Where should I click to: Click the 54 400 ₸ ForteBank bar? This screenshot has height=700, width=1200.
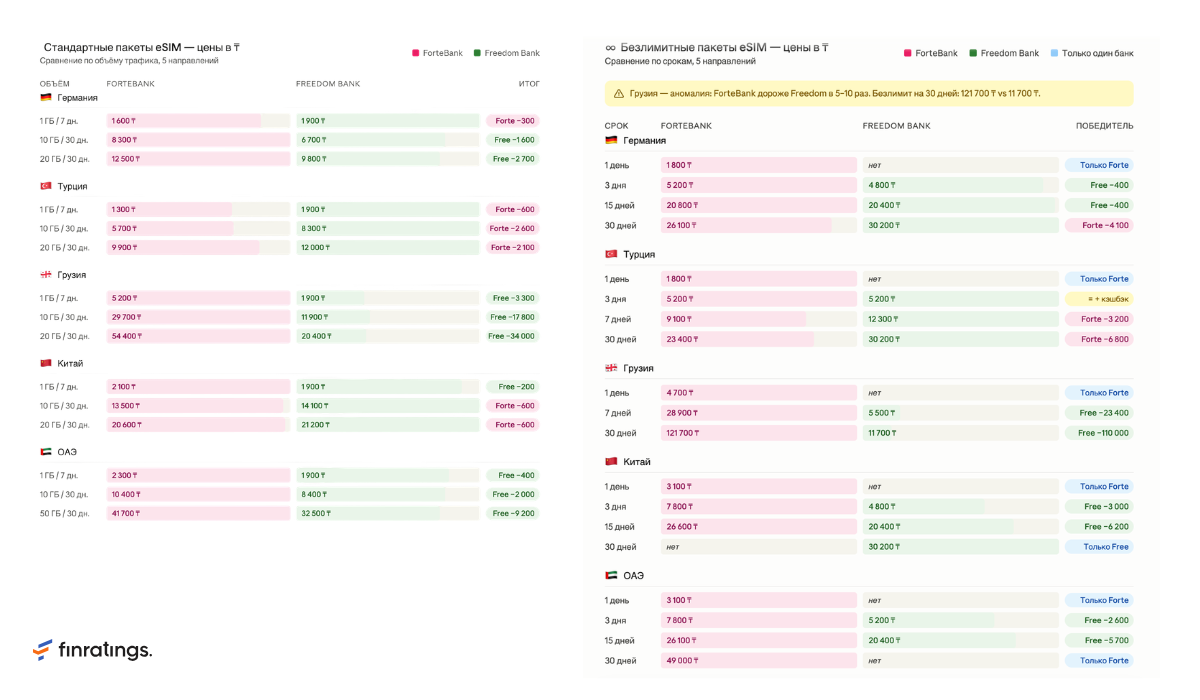[198, 336]
